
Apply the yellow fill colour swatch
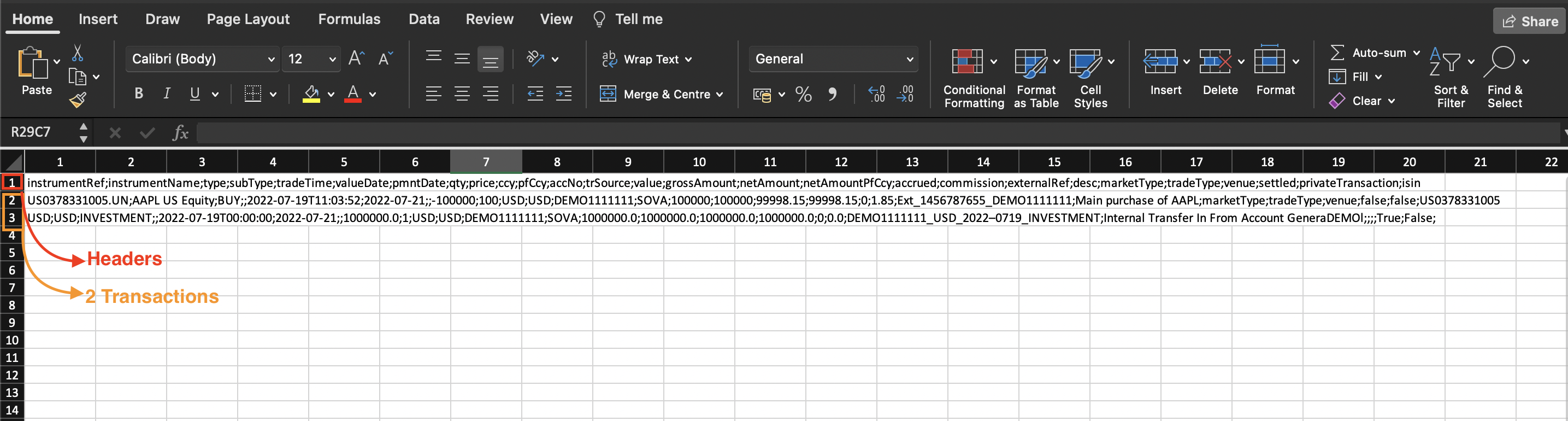pos(311,94)
